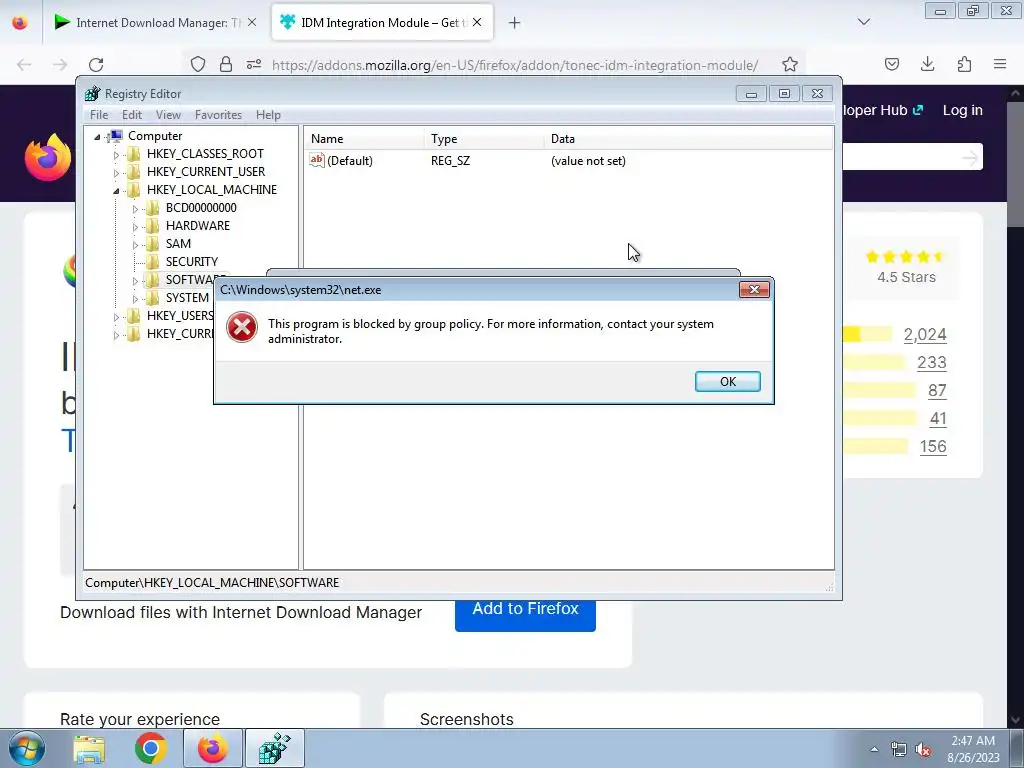1024x768 pixels.
Task: Select the SECURITY key
Action: [x=192, y=261]
